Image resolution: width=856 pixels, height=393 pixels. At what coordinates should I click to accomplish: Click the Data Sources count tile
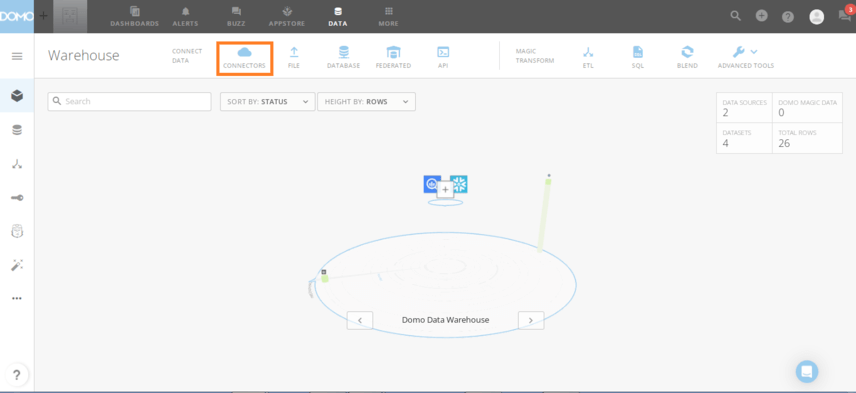(744, 107)
